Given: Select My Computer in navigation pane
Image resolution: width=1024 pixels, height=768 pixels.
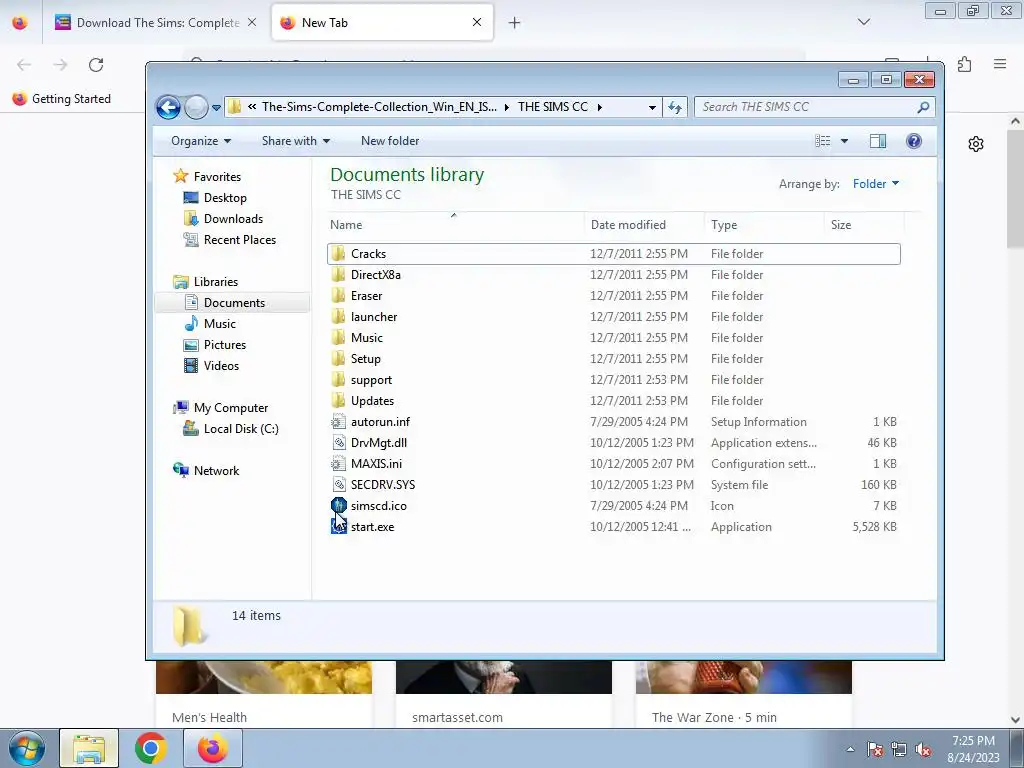Looking at the screenshot, I should [x=231, y=408].
